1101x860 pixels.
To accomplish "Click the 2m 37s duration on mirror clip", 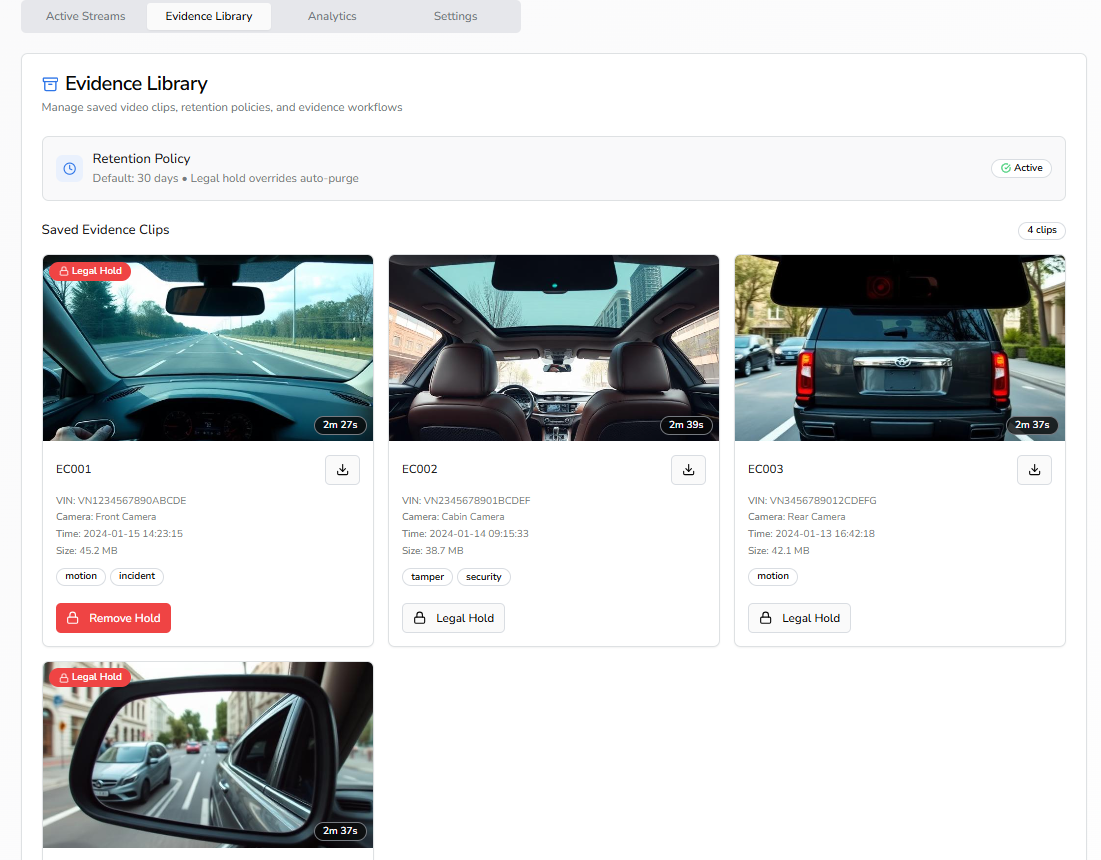I will (x=341, y=831).
